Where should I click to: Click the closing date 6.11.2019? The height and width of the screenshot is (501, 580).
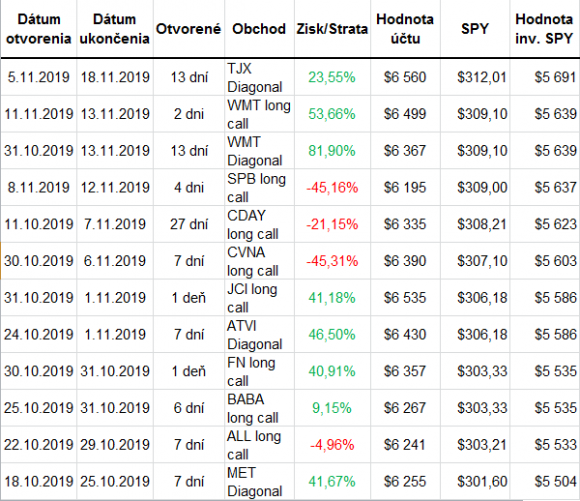[115, 261]
